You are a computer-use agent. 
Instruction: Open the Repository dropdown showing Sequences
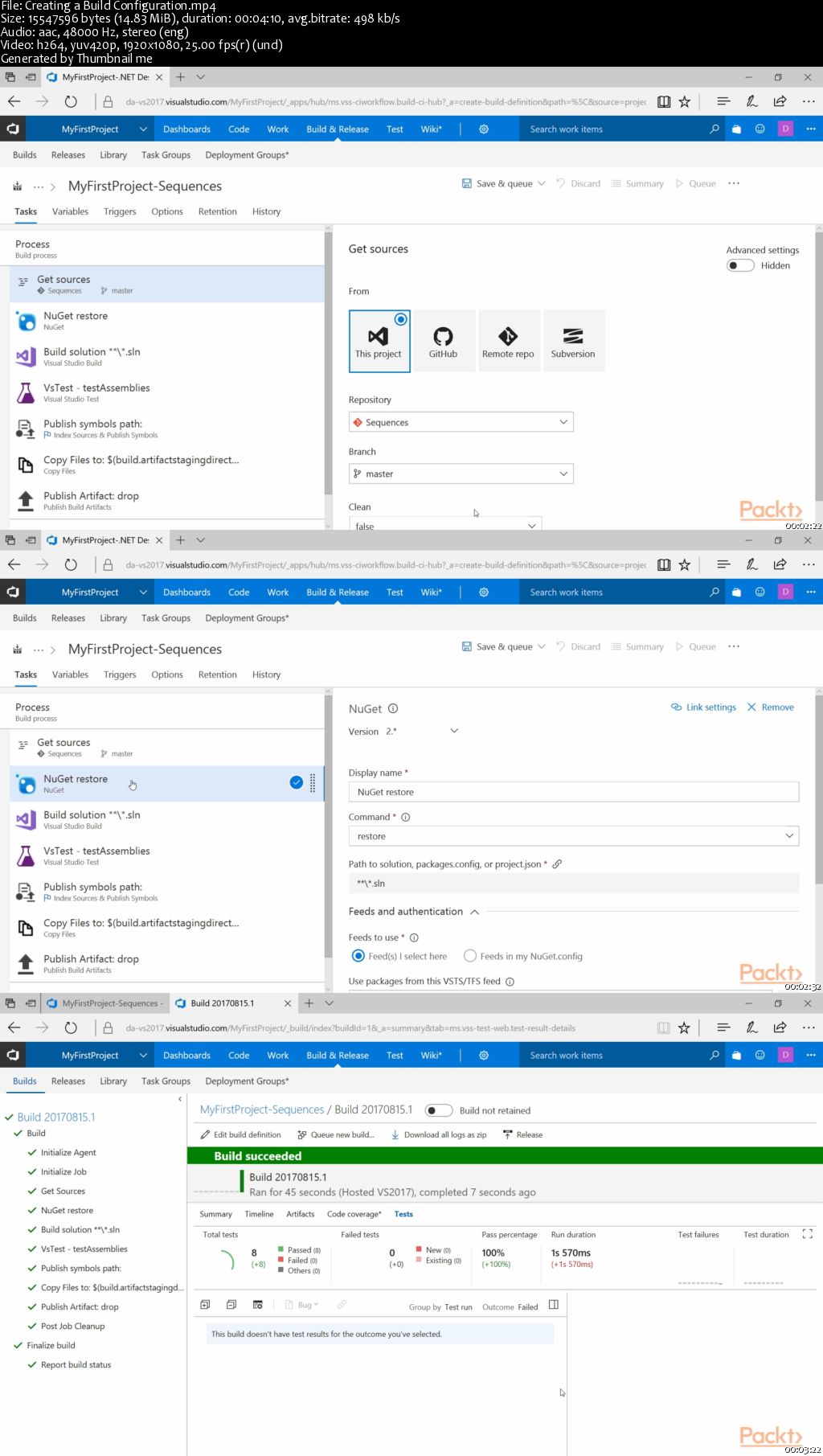coord(461,422)
